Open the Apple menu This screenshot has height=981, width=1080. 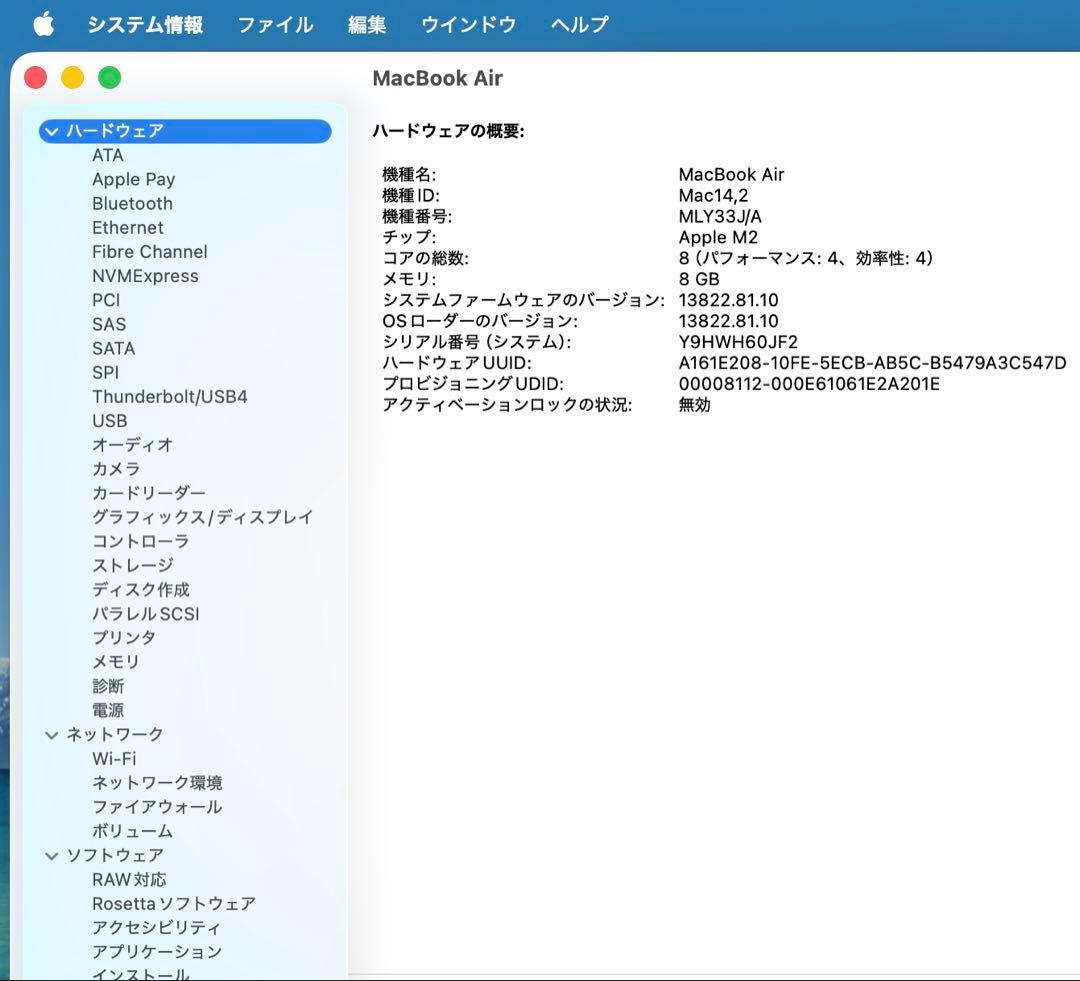click(43, 24)
